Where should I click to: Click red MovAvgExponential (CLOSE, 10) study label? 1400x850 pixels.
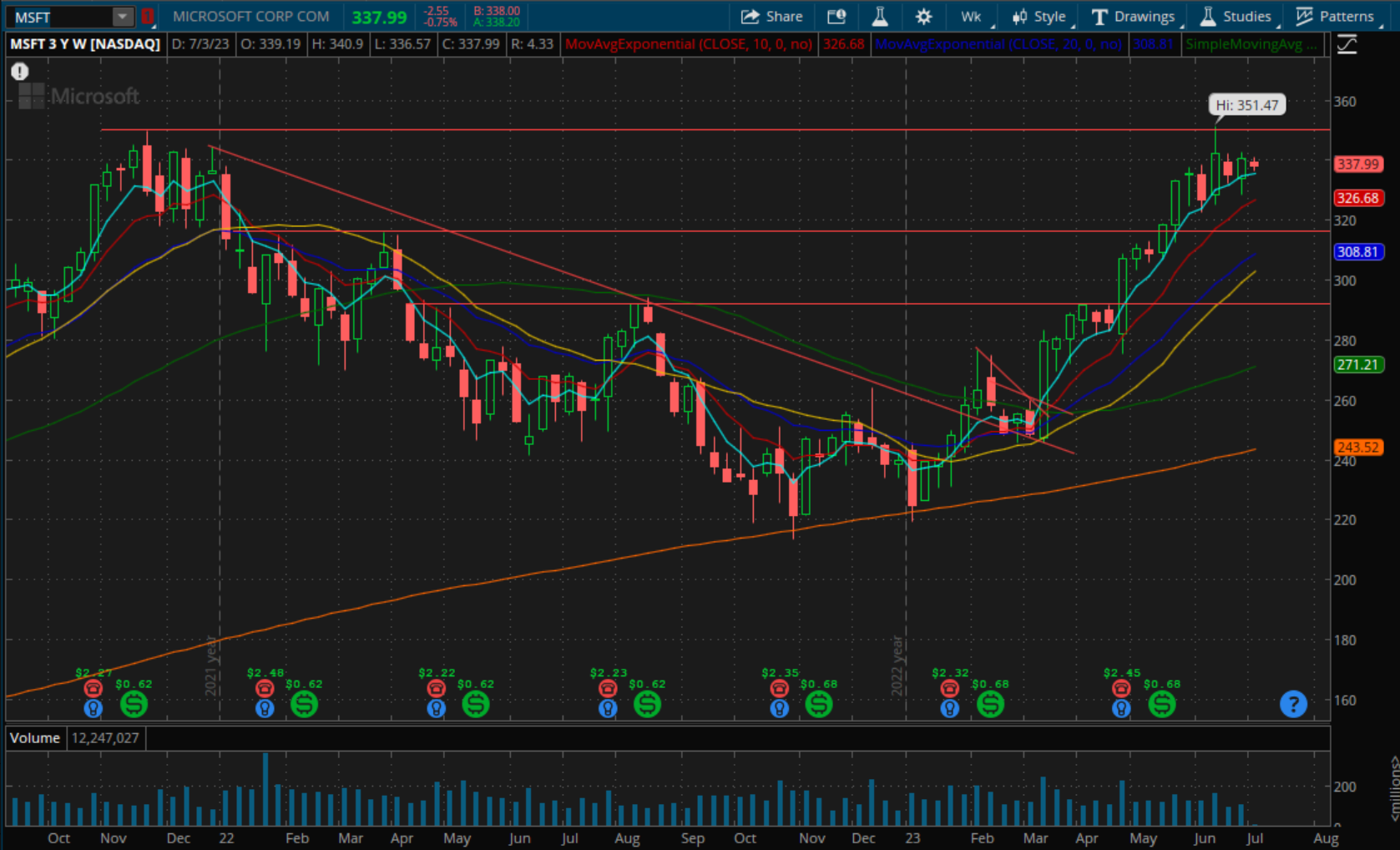pos(689,44)
